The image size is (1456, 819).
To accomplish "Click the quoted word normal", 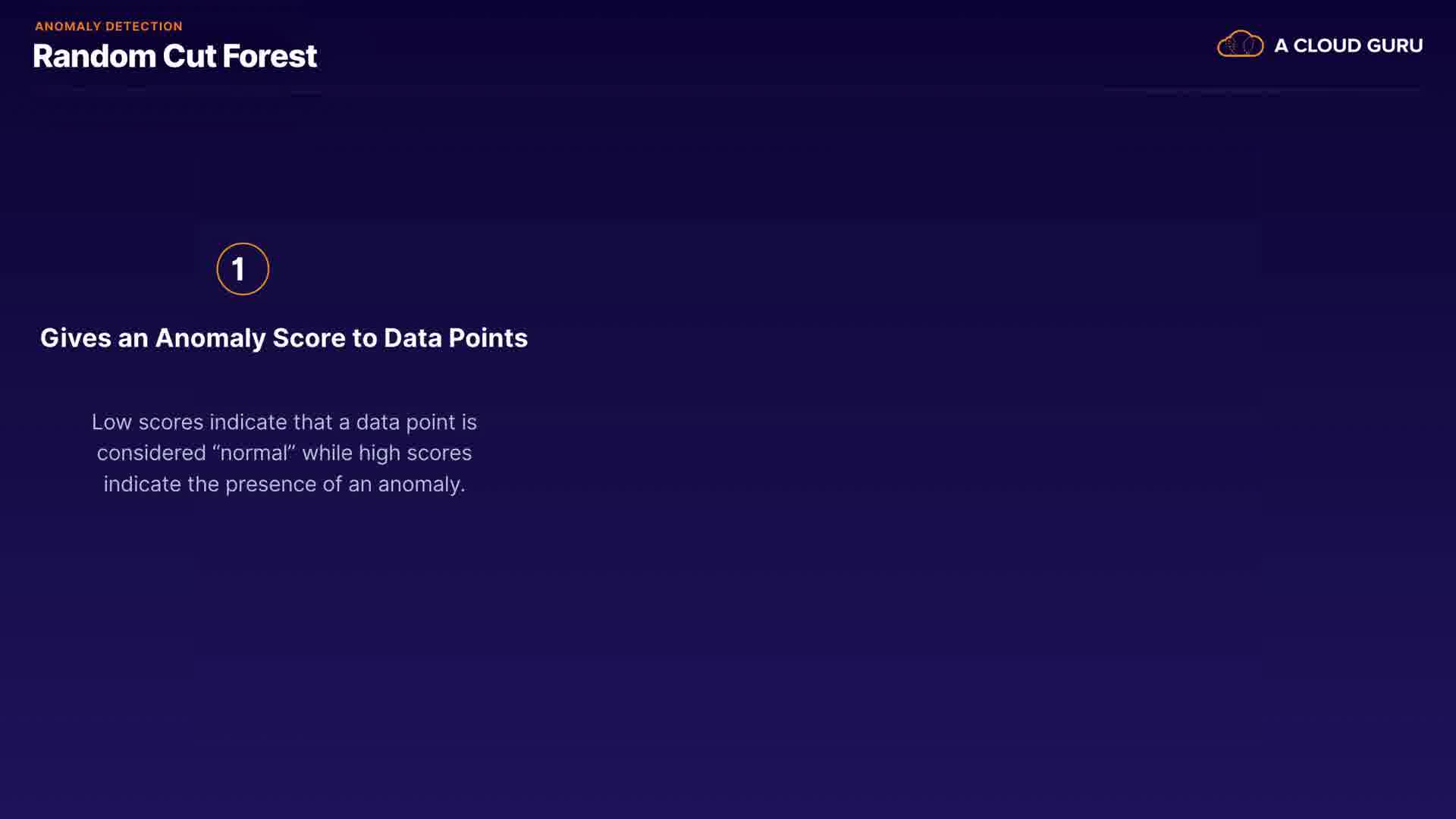I will pyautogui.click(x=254, y=453).
